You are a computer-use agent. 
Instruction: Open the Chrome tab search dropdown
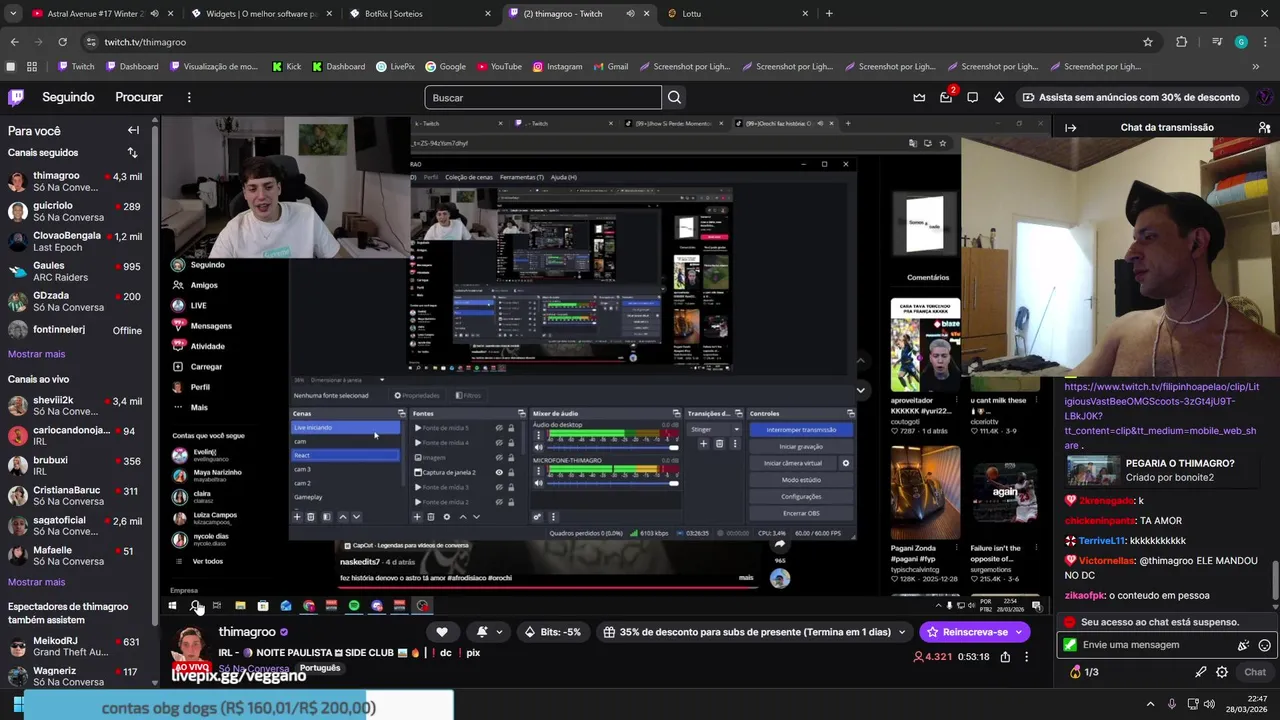pos(14,14)
